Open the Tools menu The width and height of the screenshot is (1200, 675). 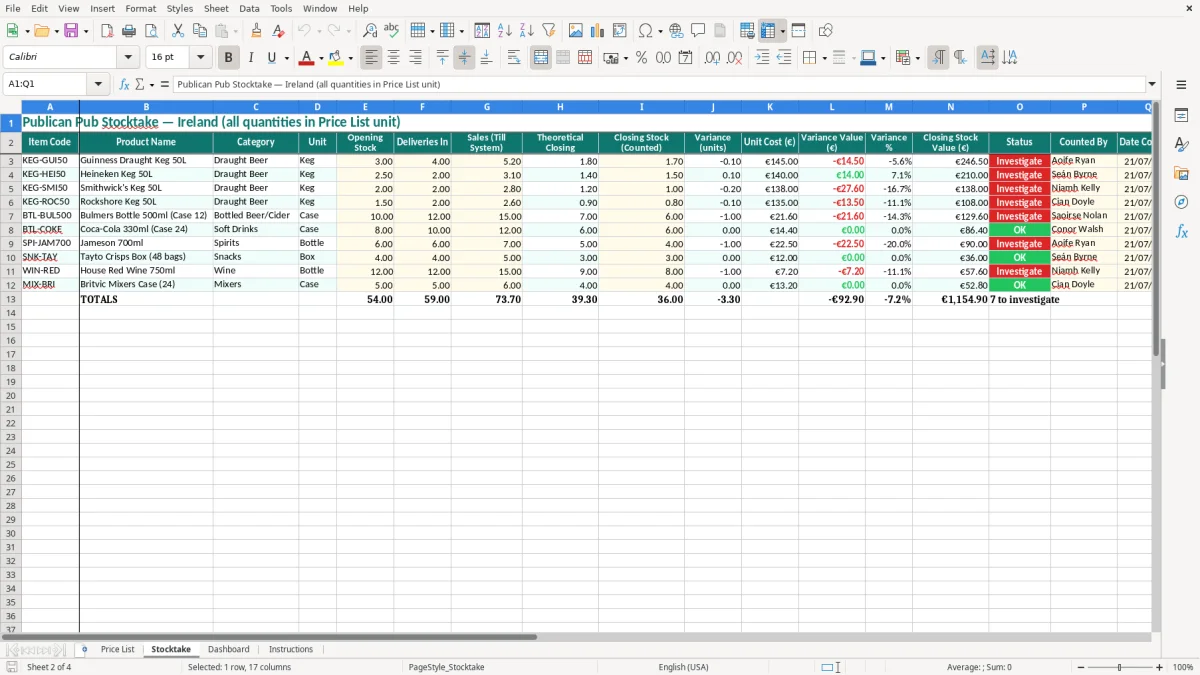pyautogui.click(x=281, y=8)
